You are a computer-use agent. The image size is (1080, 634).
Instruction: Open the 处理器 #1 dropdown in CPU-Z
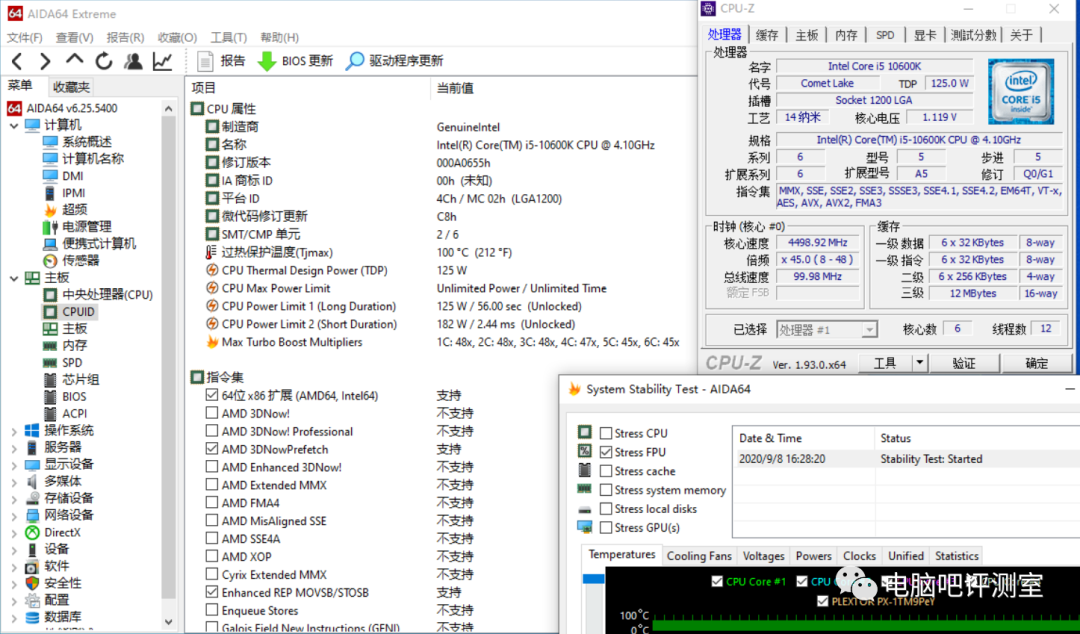point(869,330)
